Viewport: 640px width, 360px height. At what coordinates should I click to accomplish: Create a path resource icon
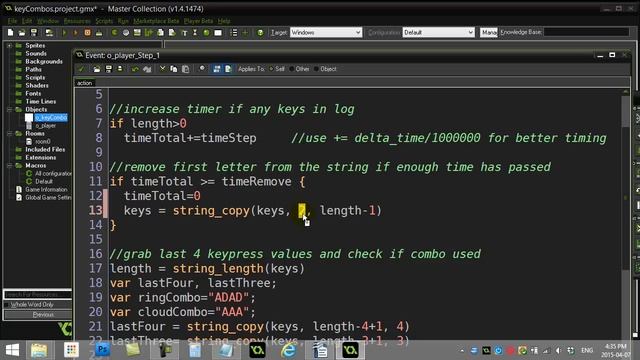149,32
